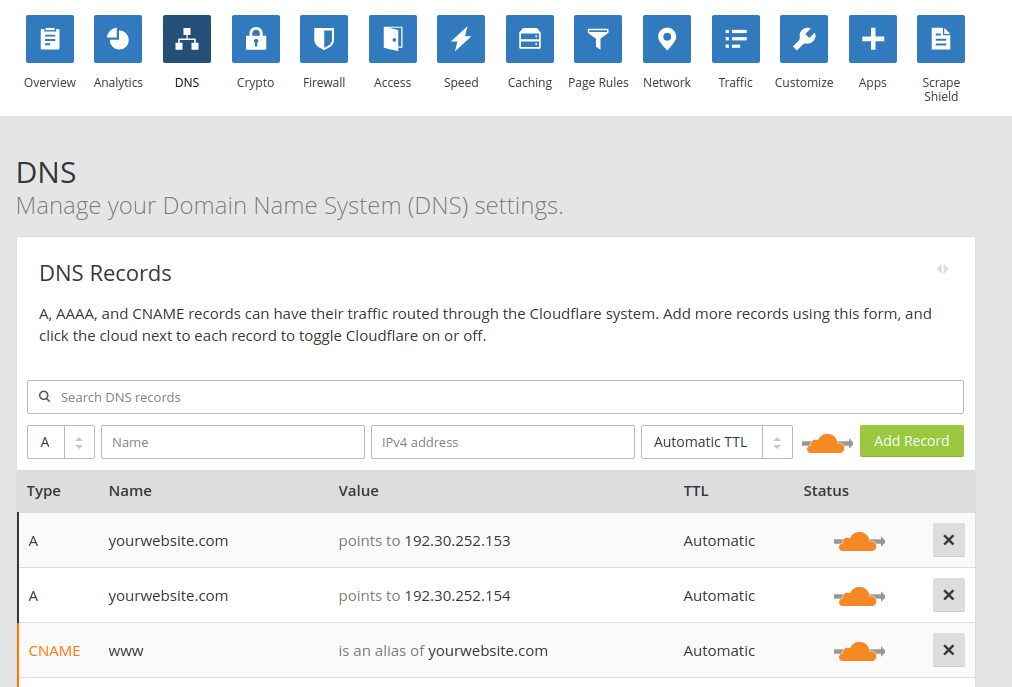The height and width of the screenshot is (687, 1012).
Task: Go to the Crypto padlock icon
Action: [256, 39]
